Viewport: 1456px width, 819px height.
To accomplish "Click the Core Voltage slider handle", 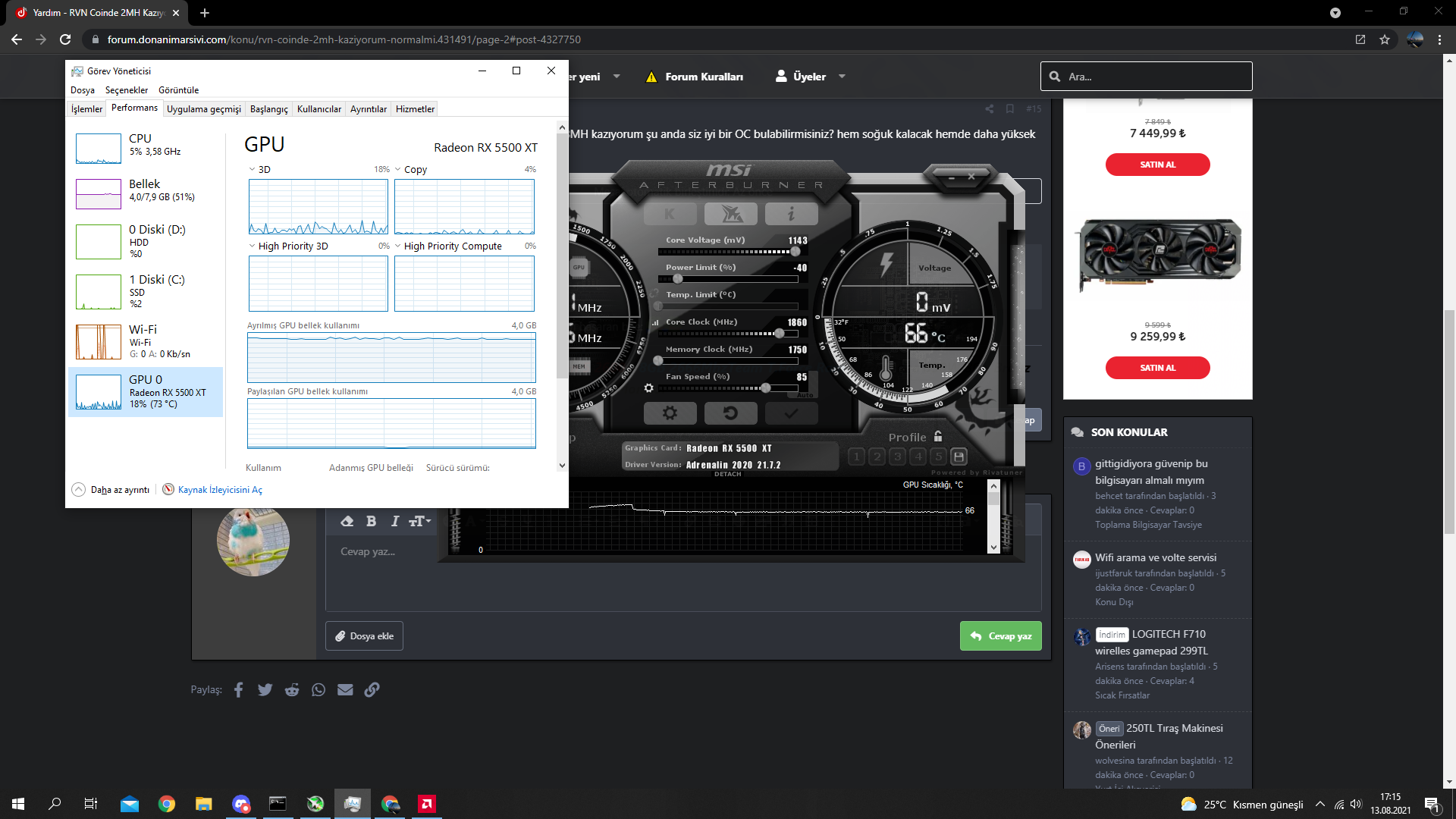I will pos(795,252).
